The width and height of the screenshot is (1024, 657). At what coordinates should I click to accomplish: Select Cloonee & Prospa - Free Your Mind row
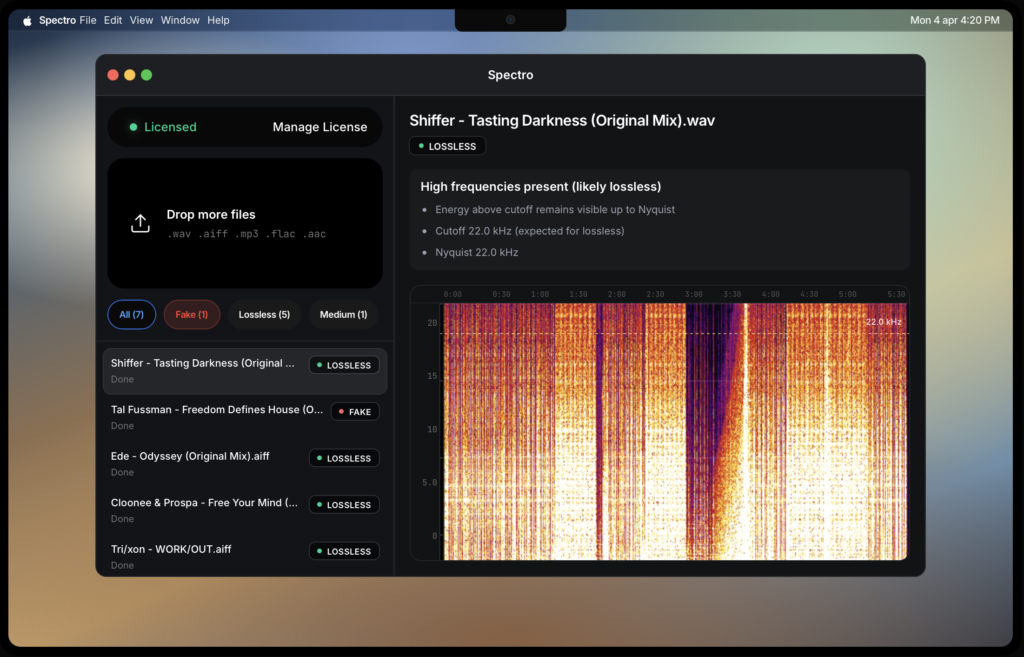[x=245, y=510]
